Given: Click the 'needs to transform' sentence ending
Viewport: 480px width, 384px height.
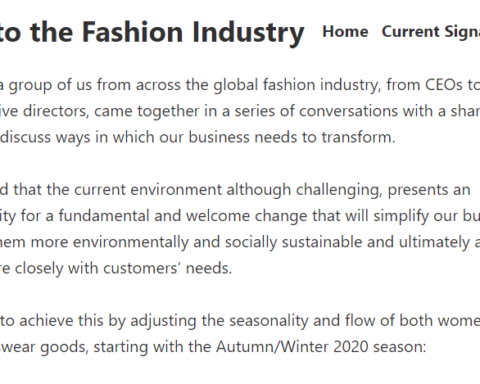Looking at the screenshot, I should point(325,137).
